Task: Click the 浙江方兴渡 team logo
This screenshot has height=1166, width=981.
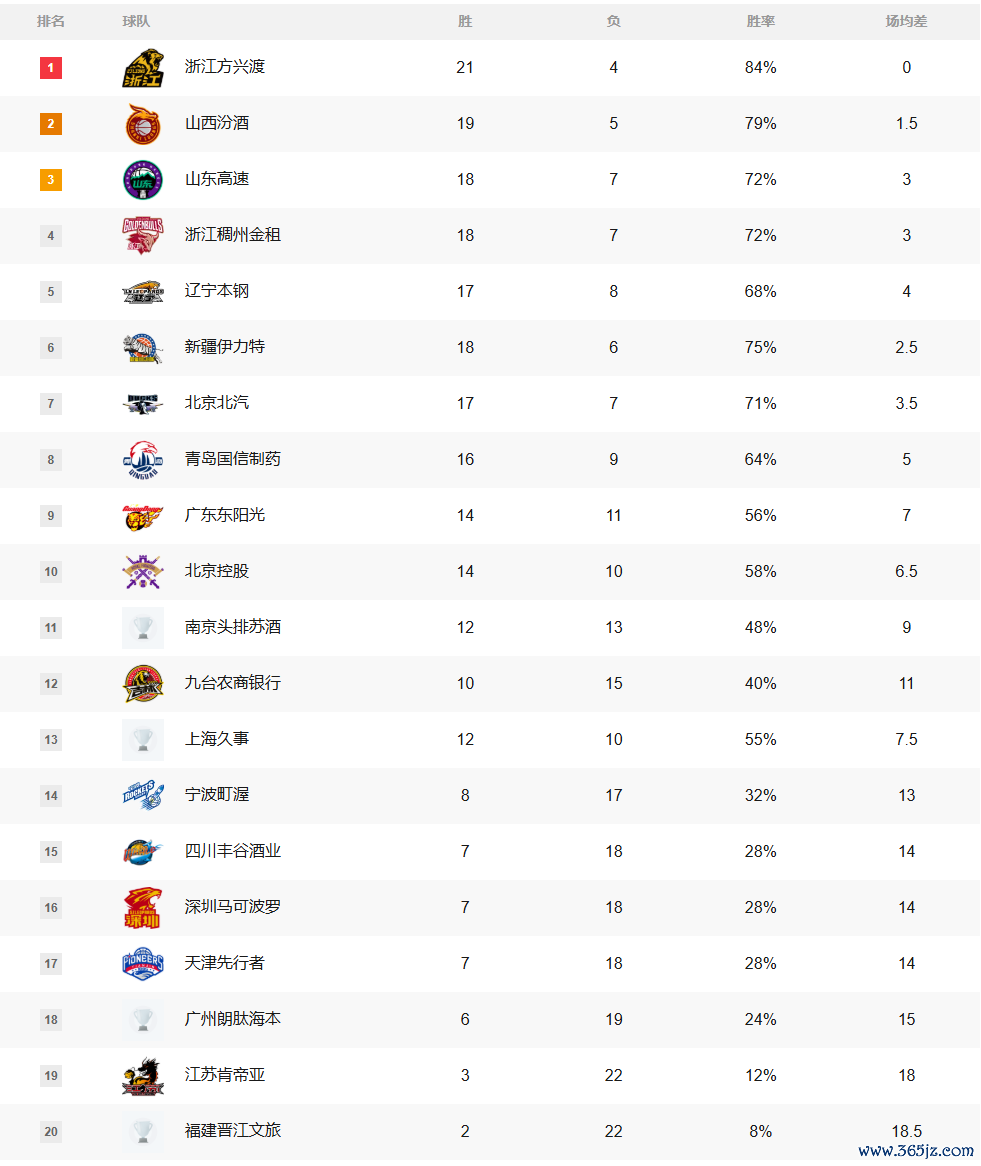Action: pos(143,68)
